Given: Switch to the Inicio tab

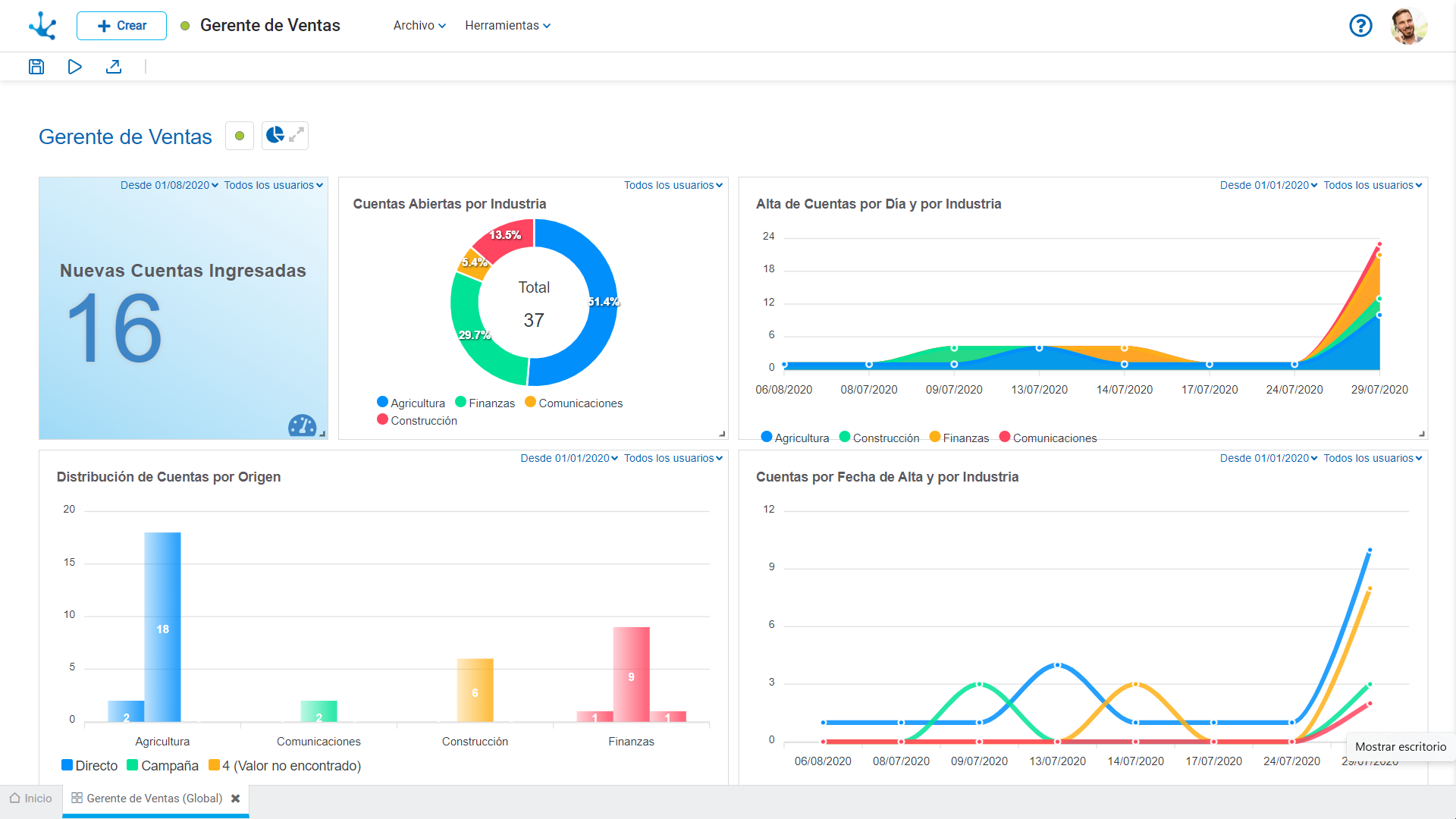Looking at the screenshot, I should click(x=31, y=799).
